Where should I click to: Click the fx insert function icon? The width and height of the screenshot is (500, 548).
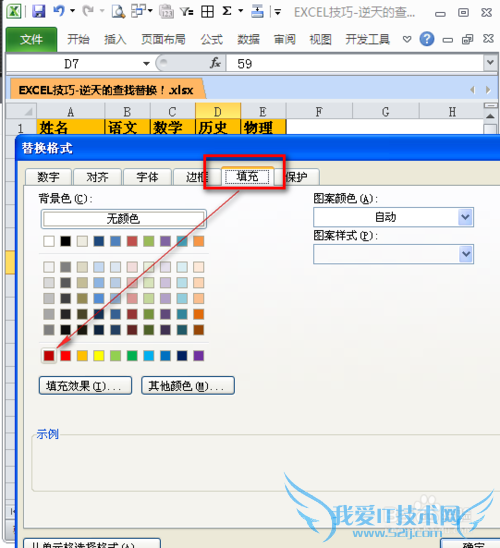(215, 63)
